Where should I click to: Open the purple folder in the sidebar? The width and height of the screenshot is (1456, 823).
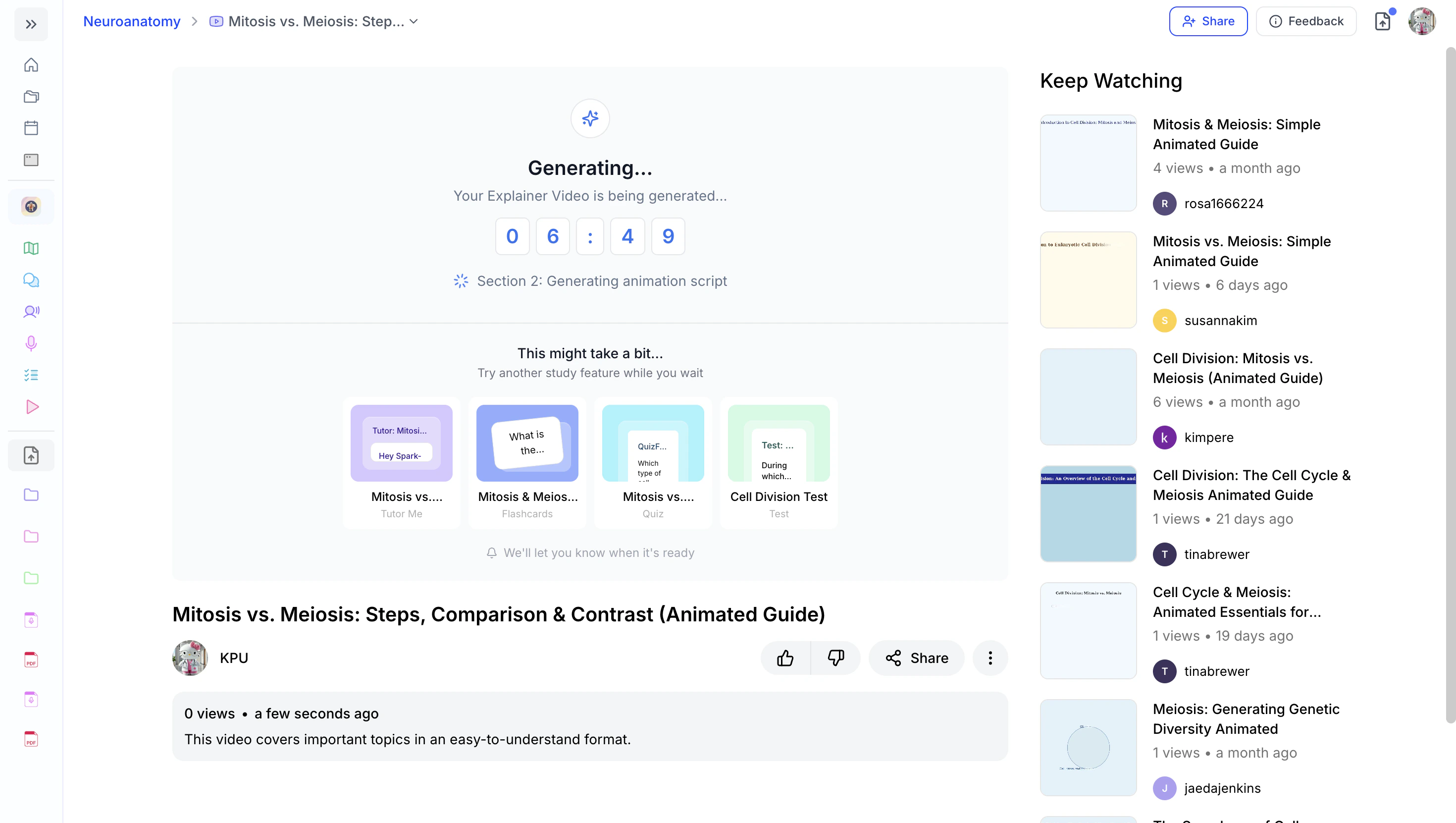click(31, 495)
